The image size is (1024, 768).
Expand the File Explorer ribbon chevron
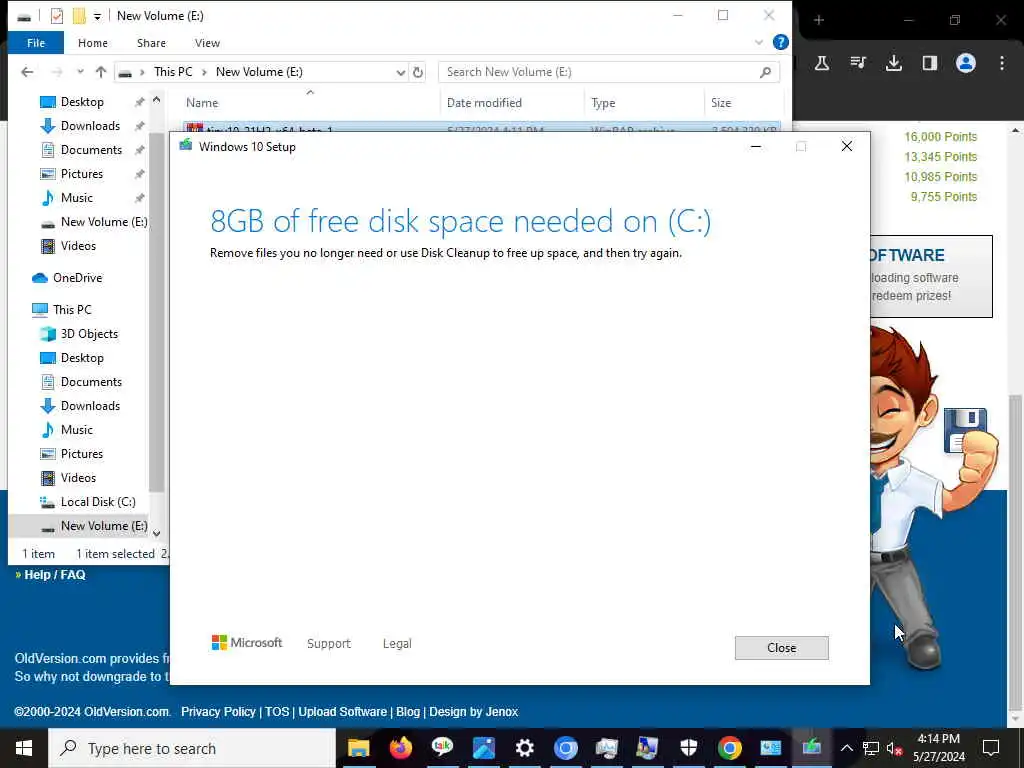pos(758,42)
